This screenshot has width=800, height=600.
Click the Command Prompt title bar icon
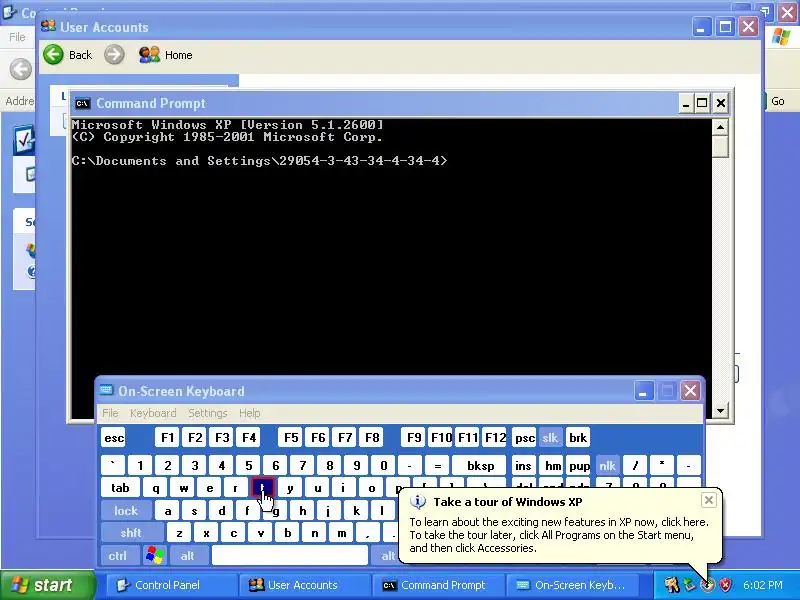(82, 104)
